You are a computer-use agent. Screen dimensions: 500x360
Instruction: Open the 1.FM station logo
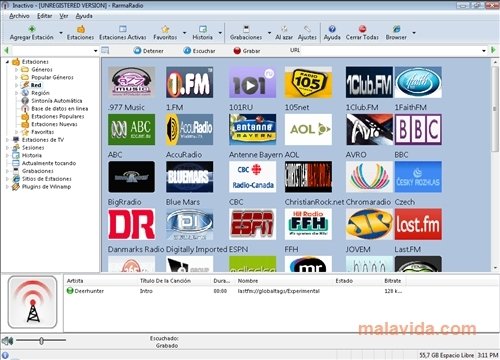[x=189, y=82]
